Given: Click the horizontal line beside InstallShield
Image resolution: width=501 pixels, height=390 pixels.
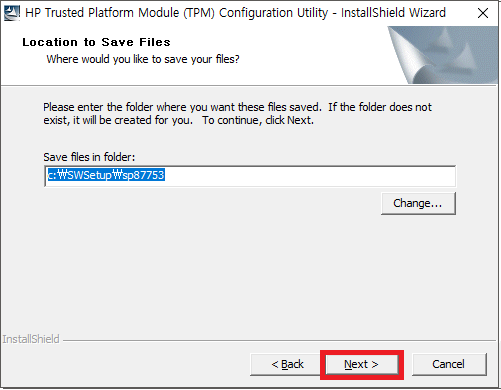Looking at the screenshot, I should click(x=279, y=341).
